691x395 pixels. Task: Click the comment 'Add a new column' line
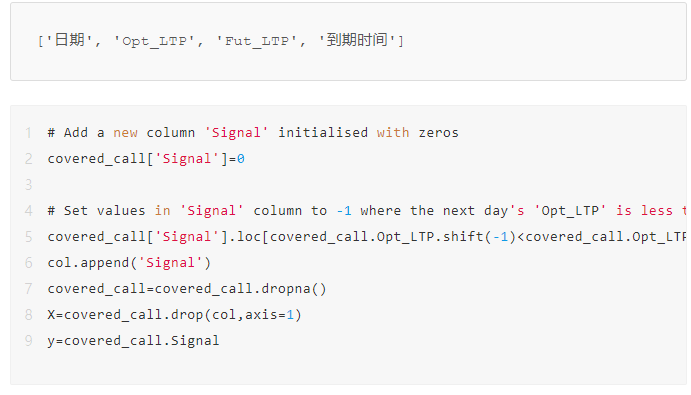tap(253, 133)
